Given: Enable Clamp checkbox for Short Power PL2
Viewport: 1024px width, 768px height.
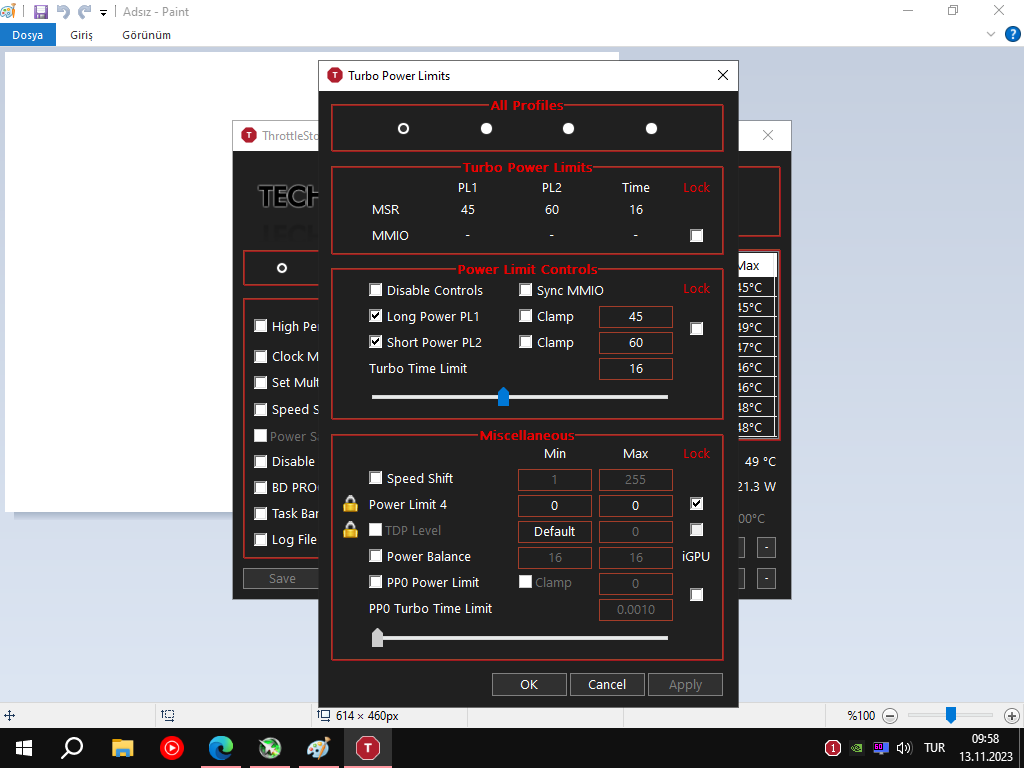Looking at the screenshot, I should coord(526,342).
